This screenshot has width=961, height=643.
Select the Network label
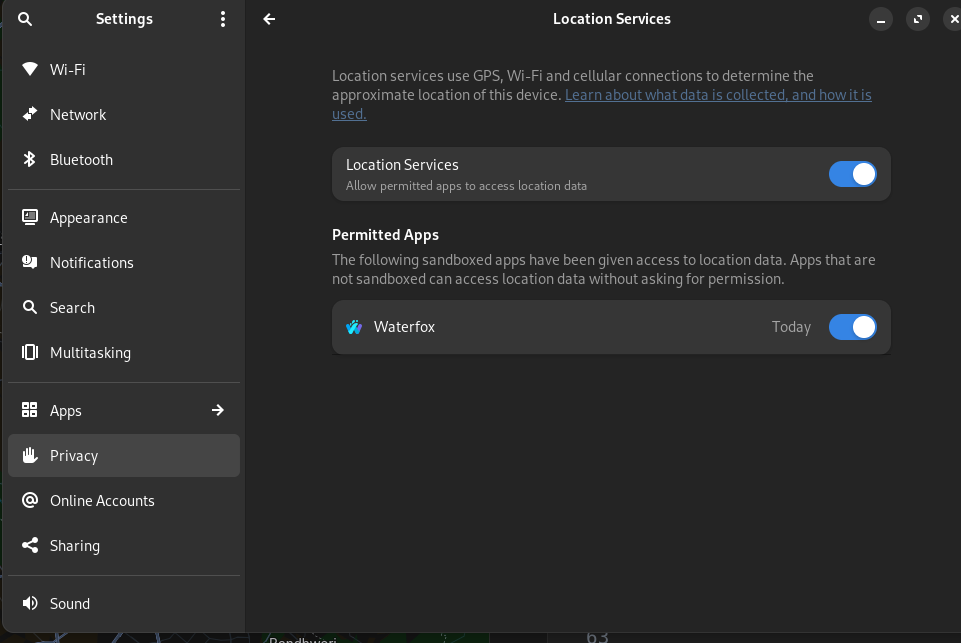[x=78, y=115]
